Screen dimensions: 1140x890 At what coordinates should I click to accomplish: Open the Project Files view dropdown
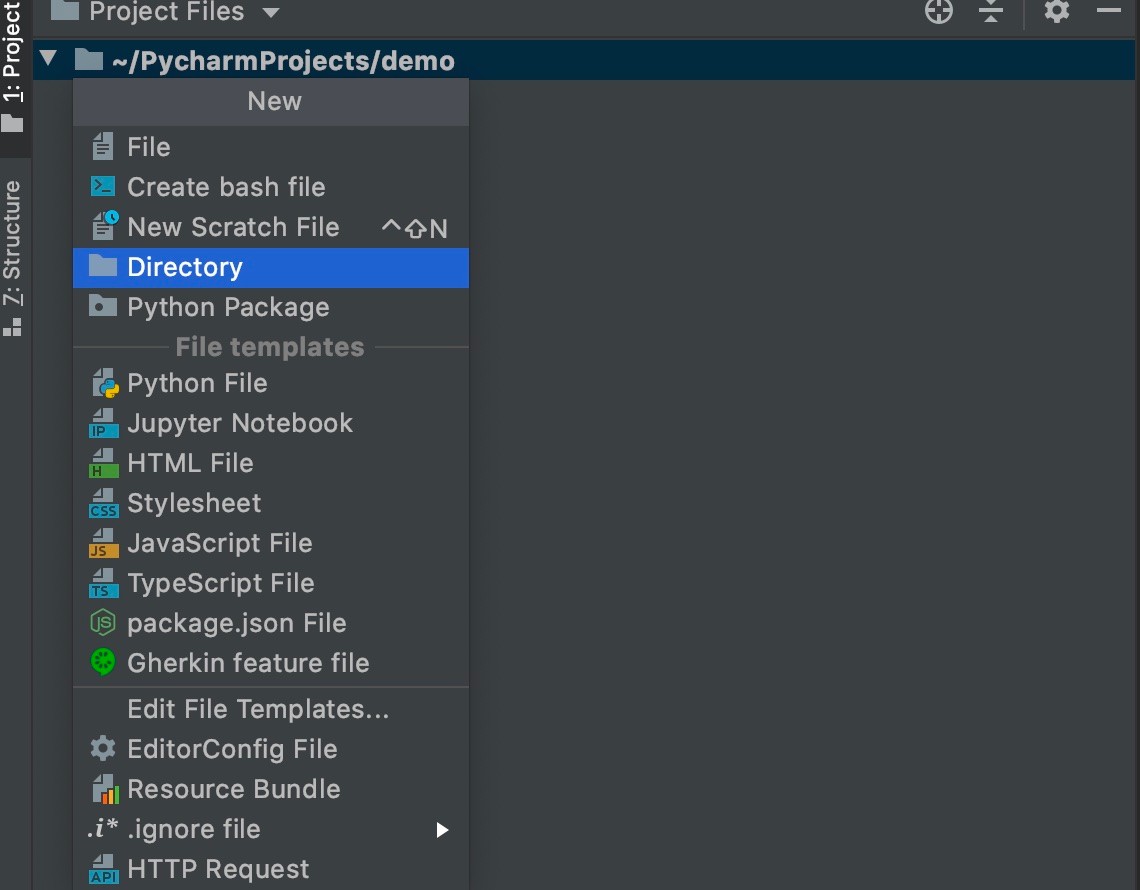point(271,12)
